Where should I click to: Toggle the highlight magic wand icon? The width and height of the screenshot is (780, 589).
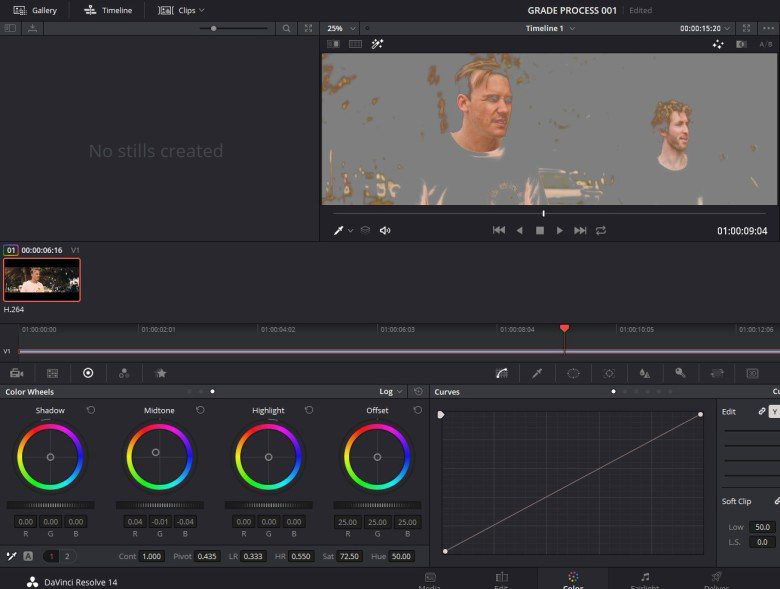click(x=377, y=44)
